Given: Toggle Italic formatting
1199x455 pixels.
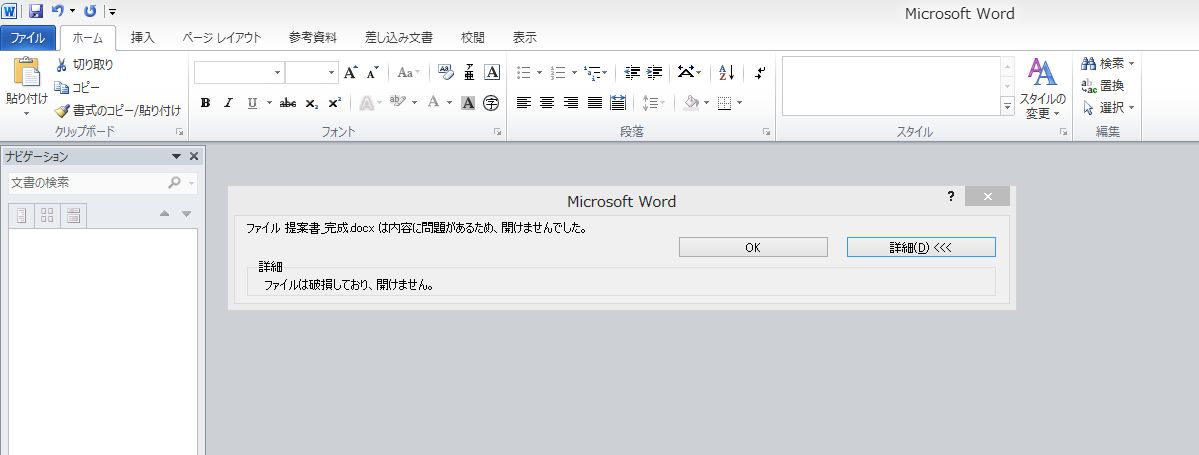Looking at the screenshot, I should (228, 103).
